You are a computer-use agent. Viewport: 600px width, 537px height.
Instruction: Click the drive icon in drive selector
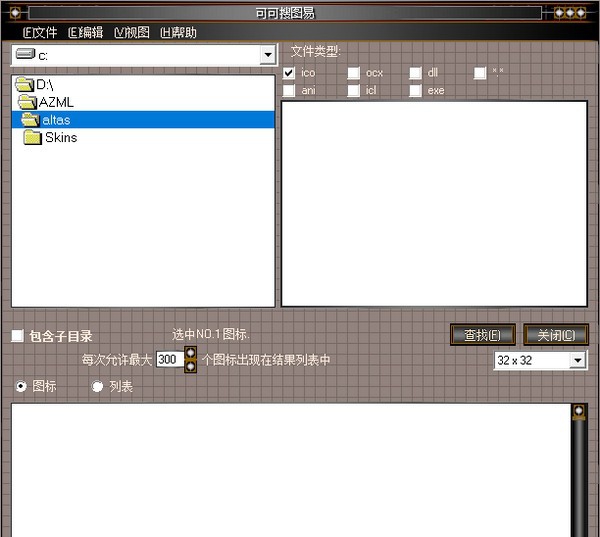(x=25, y=54)
